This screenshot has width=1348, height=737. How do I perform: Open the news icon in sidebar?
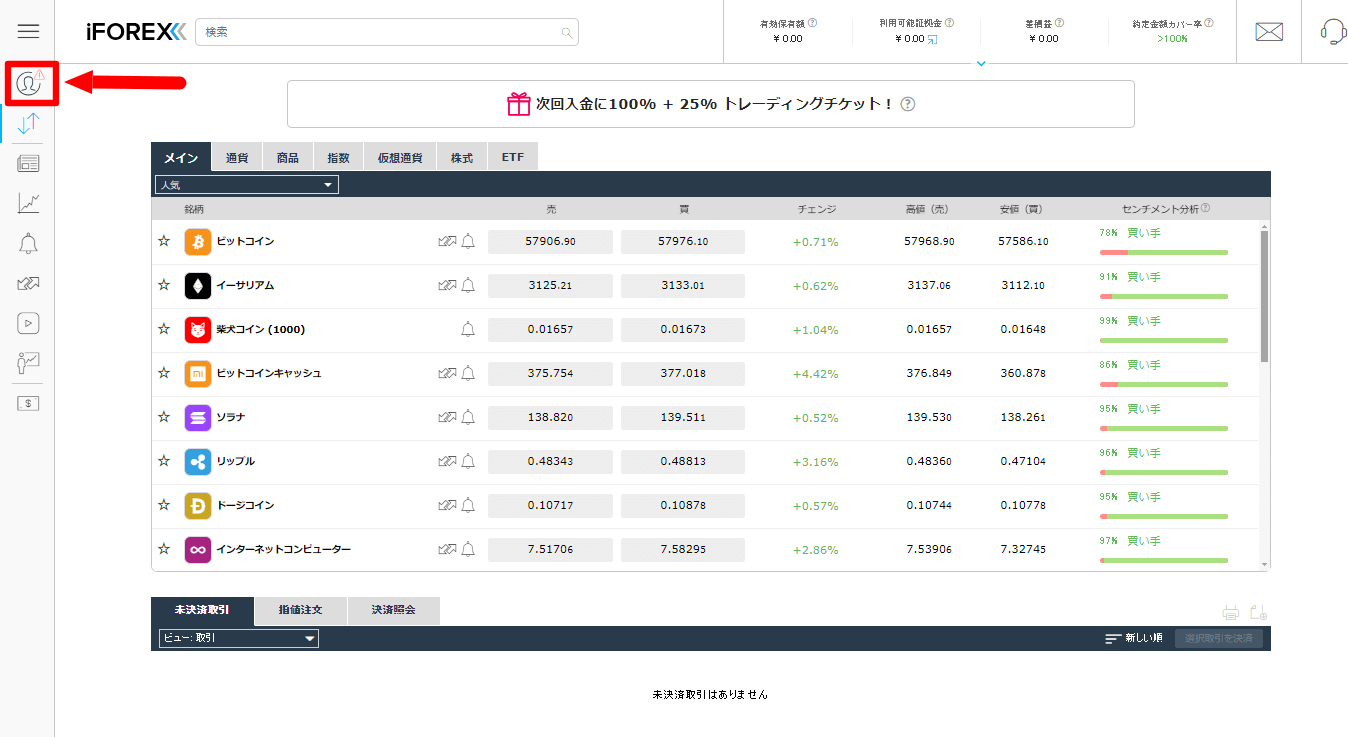click(x=29, y=163)
